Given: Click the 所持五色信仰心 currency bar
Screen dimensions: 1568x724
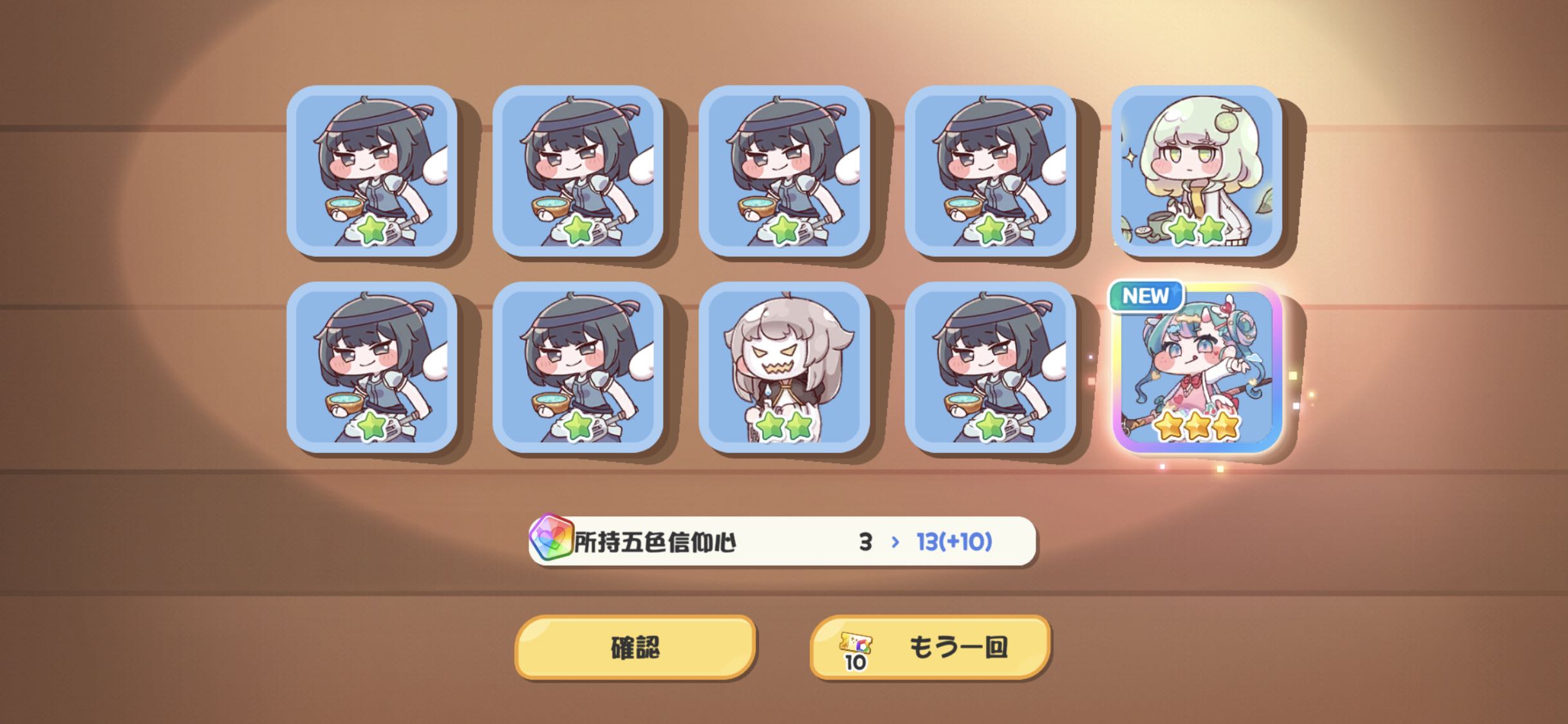Looking at the screenshot, I should tap(782, 541).
